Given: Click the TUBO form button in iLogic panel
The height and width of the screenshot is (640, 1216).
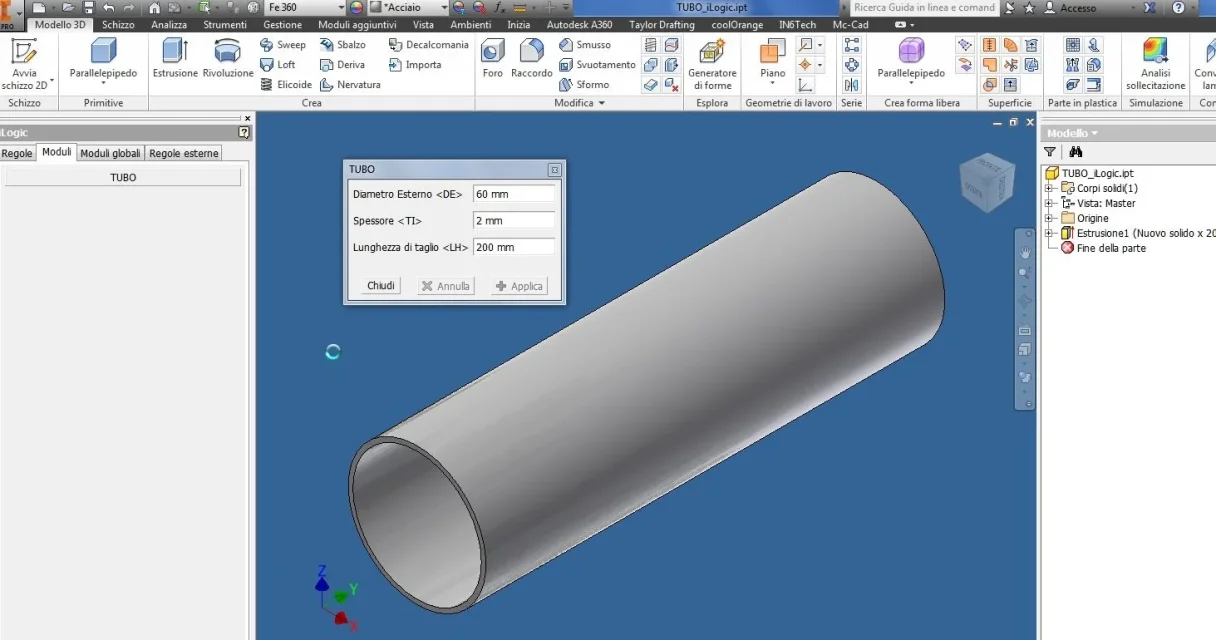Looking at the screenshot, I should (x=123, y=177).
